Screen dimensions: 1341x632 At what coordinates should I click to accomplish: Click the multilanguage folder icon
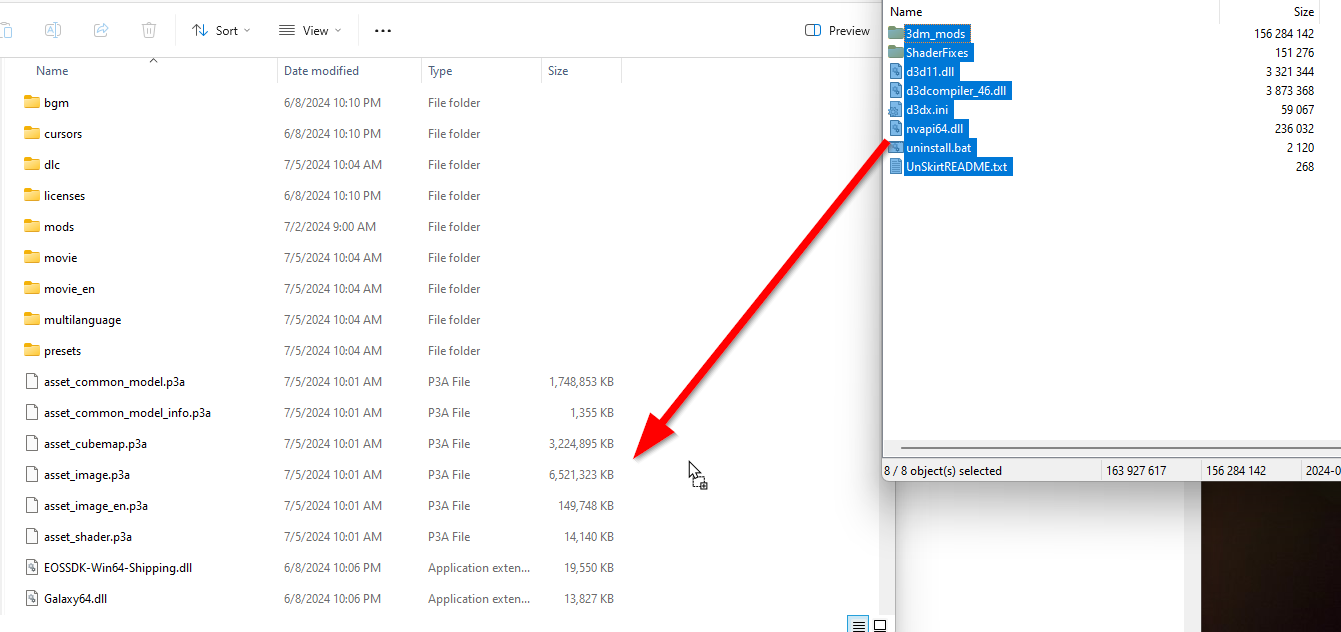[31, 320]
